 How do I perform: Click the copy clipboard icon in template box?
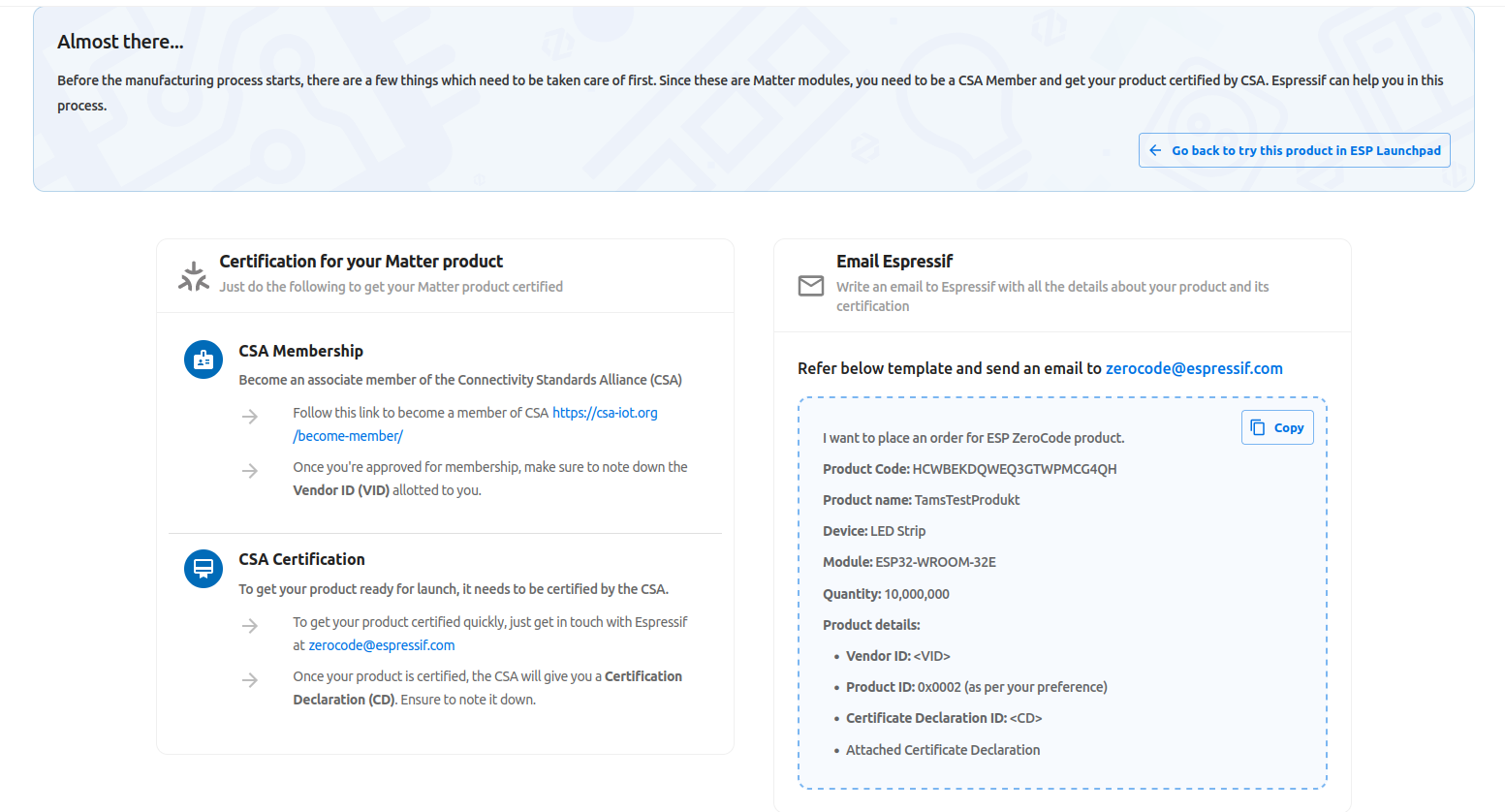click(1258, 427)
